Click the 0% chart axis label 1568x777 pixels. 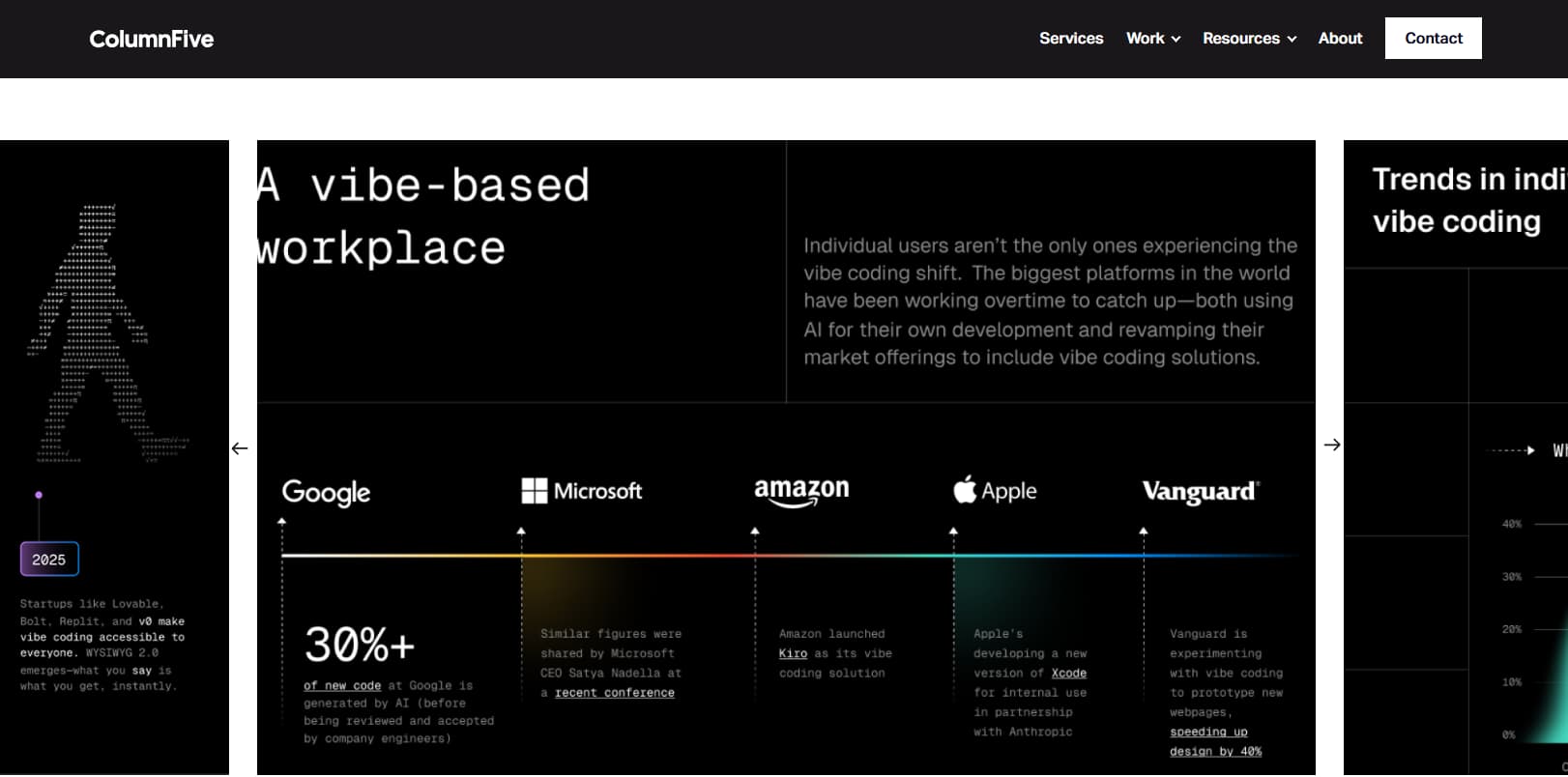1509,734
